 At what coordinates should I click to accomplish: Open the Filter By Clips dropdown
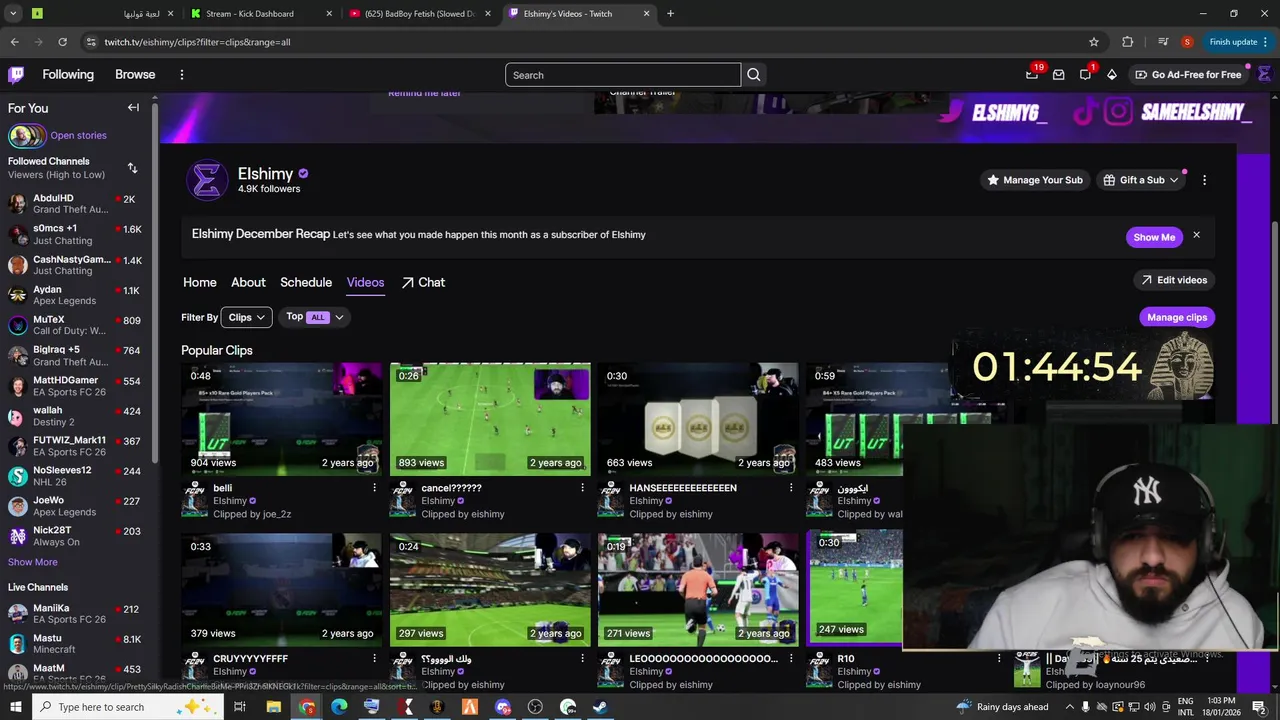246,317
